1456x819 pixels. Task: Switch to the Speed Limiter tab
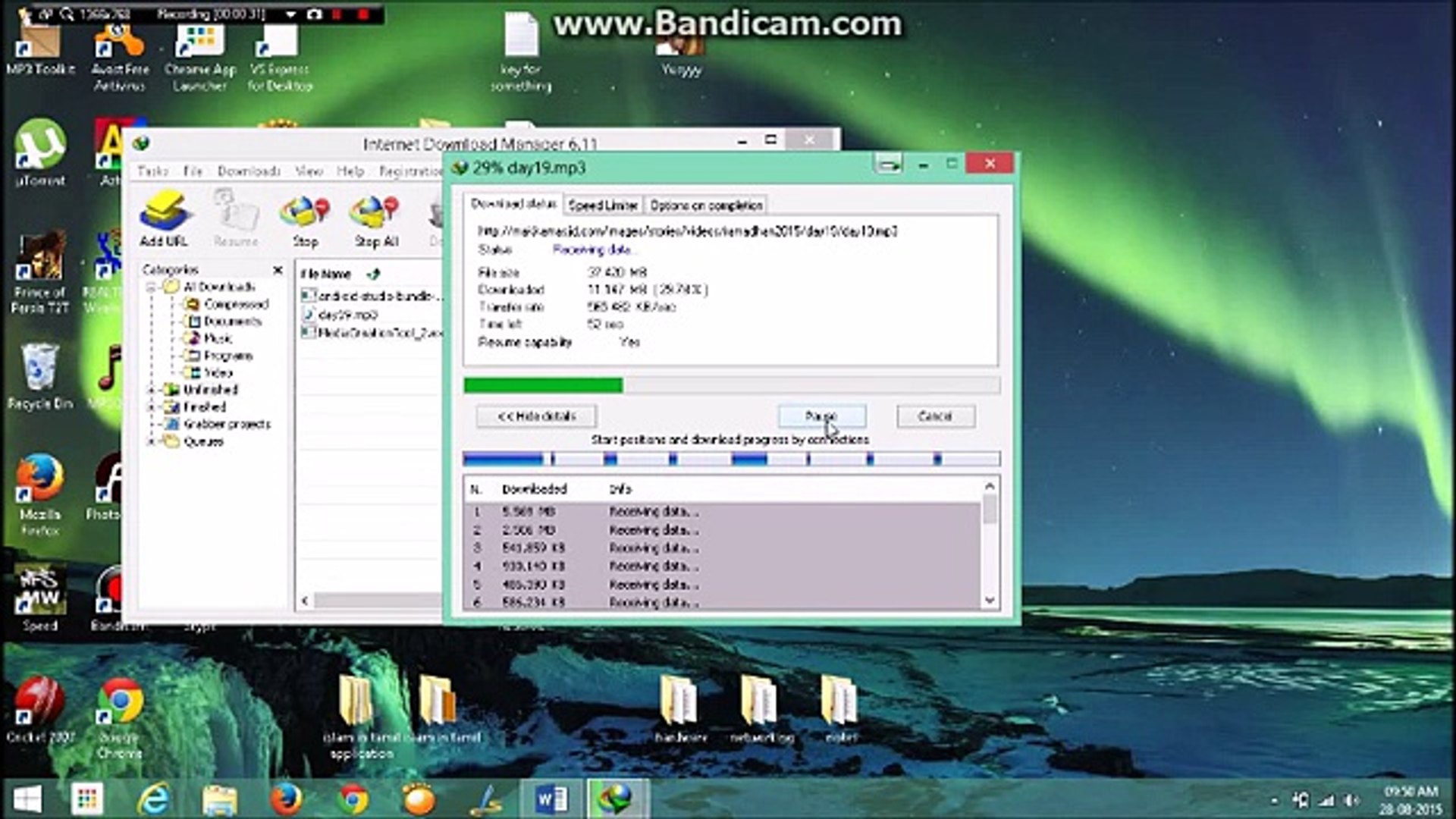603,206
